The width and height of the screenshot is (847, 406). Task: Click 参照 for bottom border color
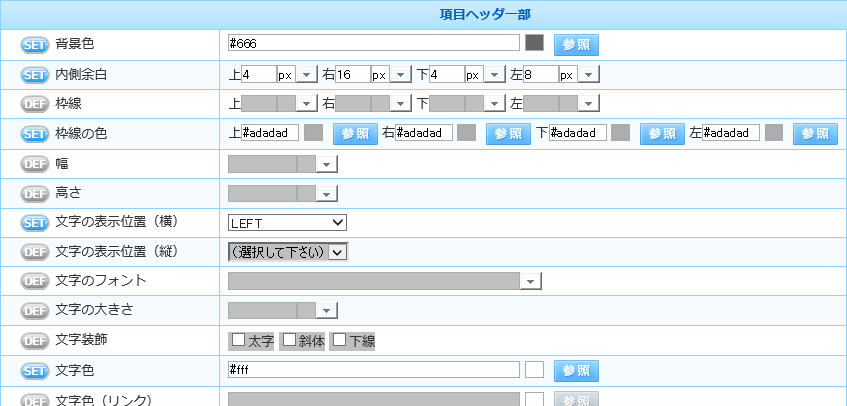[x=662, y=134]
